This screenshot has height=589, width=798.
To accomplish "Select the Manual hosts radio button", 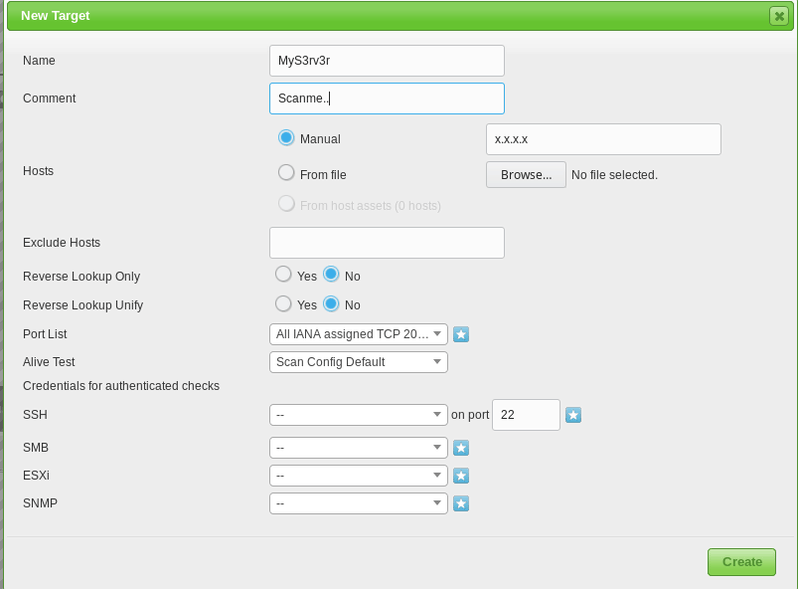I will click(x=287, y=138).
